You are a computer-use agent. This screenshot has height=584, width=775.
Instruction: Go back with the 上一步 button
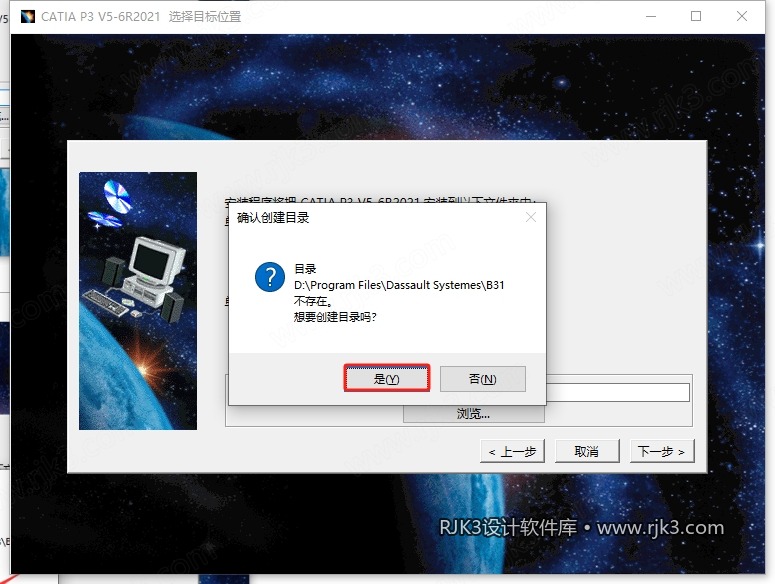pyautogui.click(x=512, y=451)
